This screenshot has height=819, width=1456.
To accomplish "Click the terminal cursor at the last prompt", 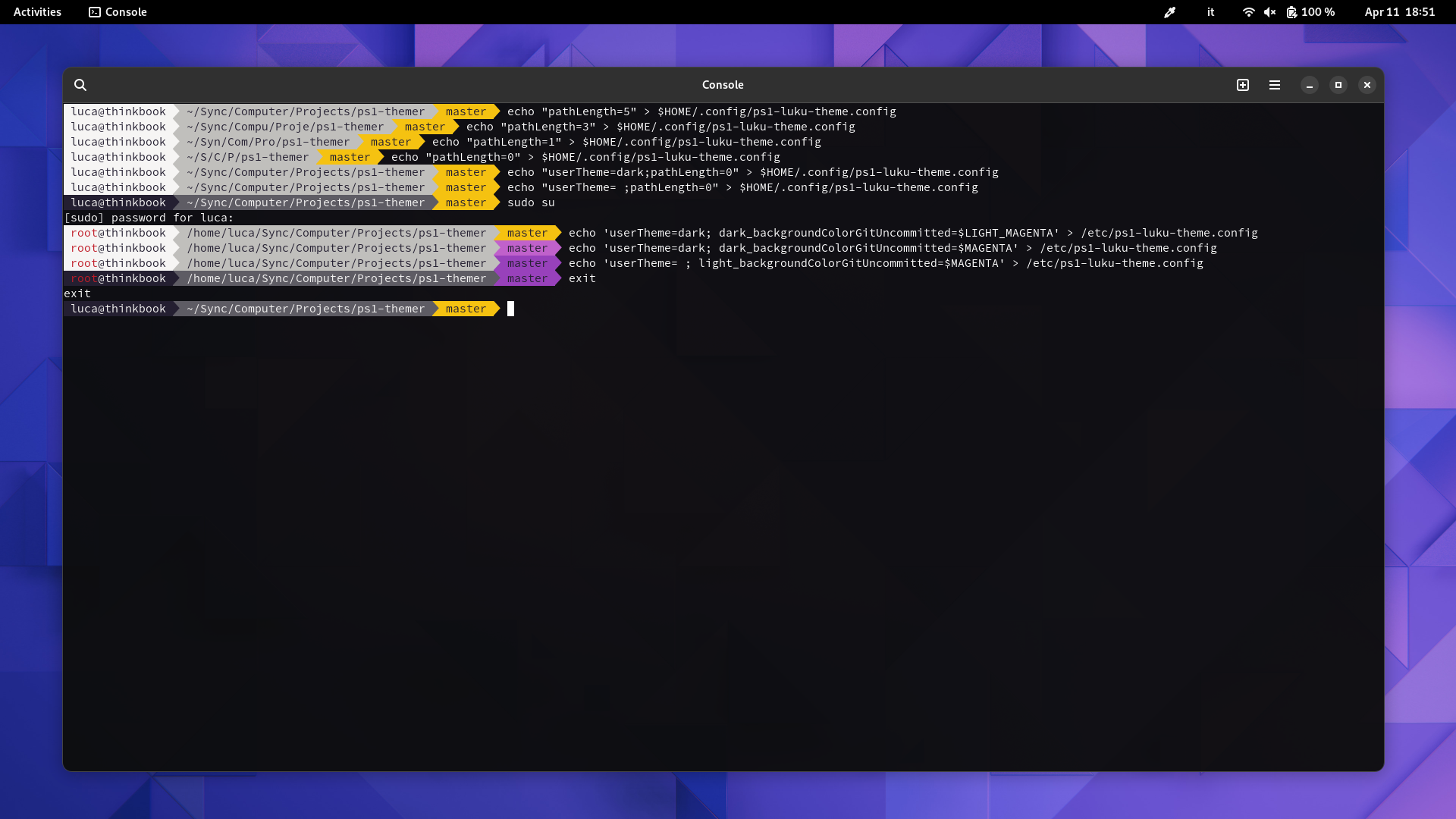I will 510,309.
